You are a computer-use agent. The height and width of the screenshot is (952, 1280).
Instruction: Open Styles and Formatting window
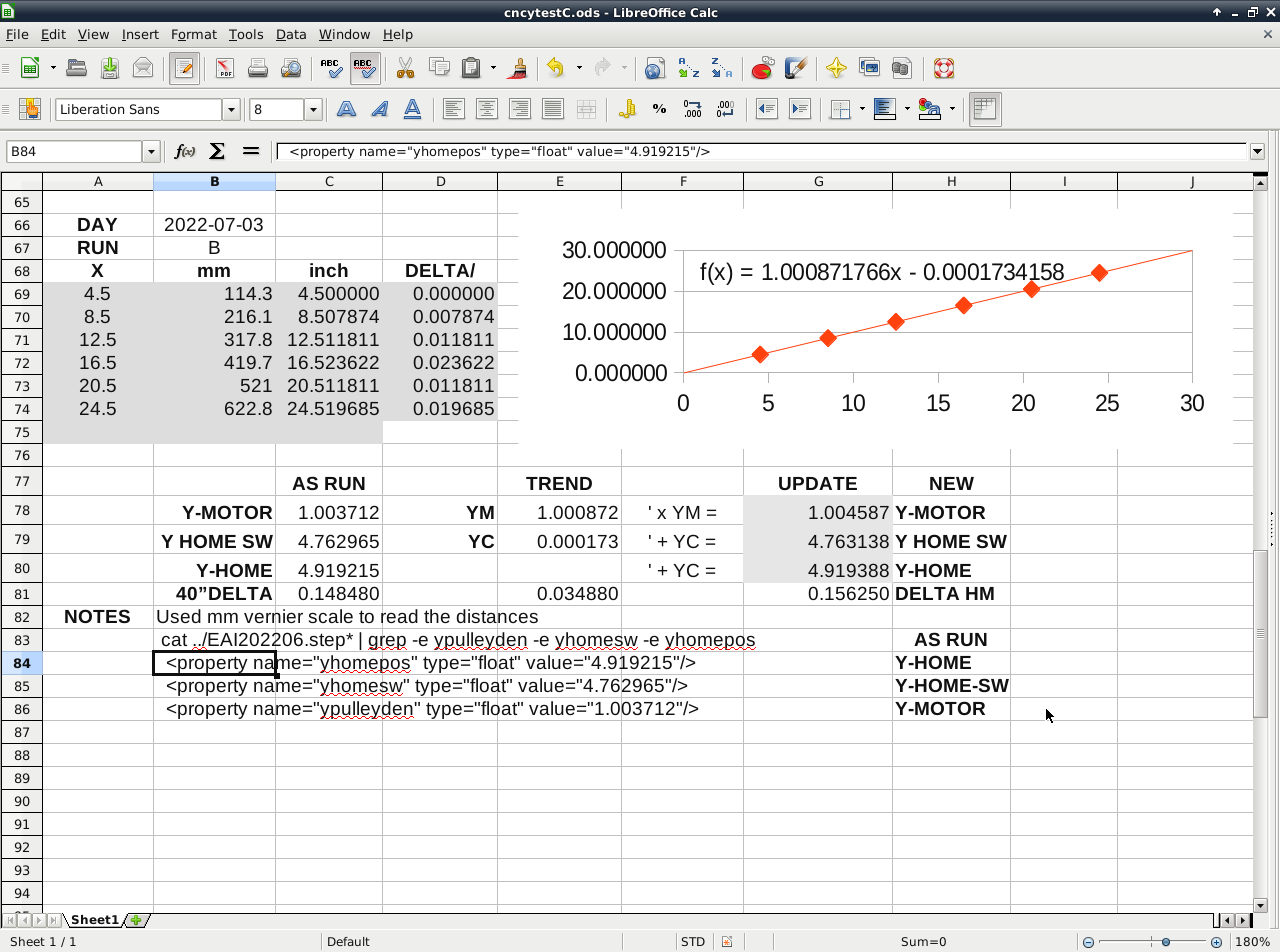29,109
